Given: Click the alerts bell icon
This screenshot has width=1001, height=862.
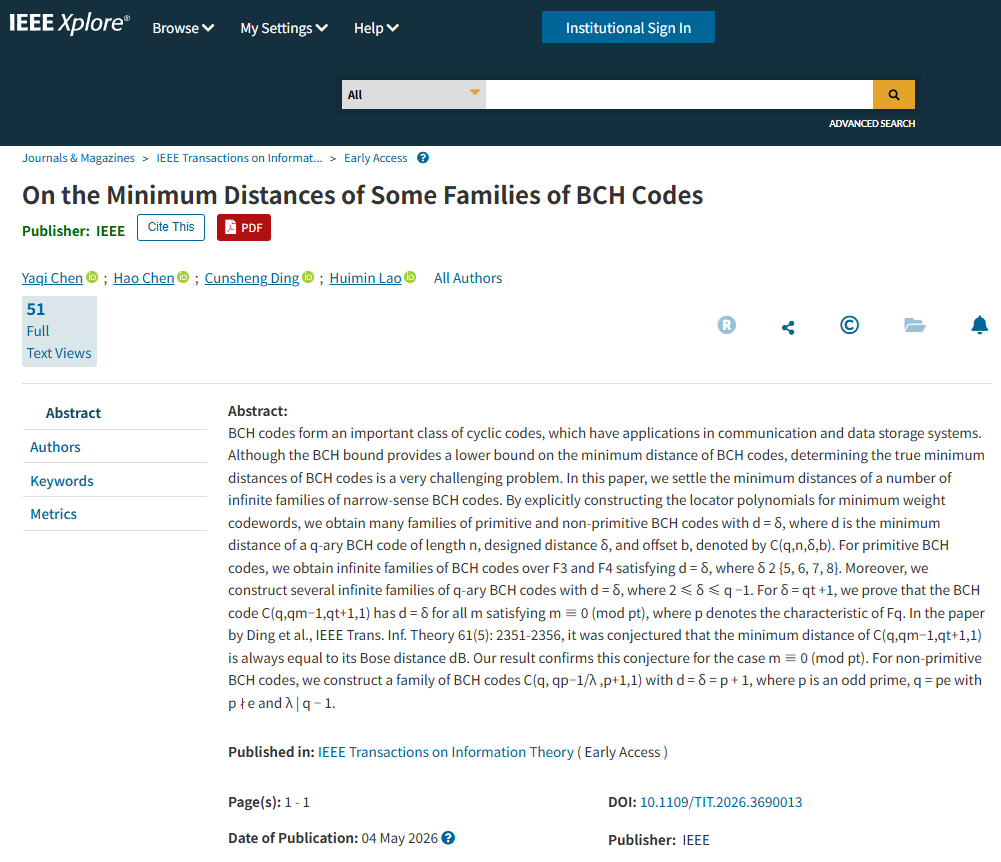Looking at the screenshot, I should (979, 325).
